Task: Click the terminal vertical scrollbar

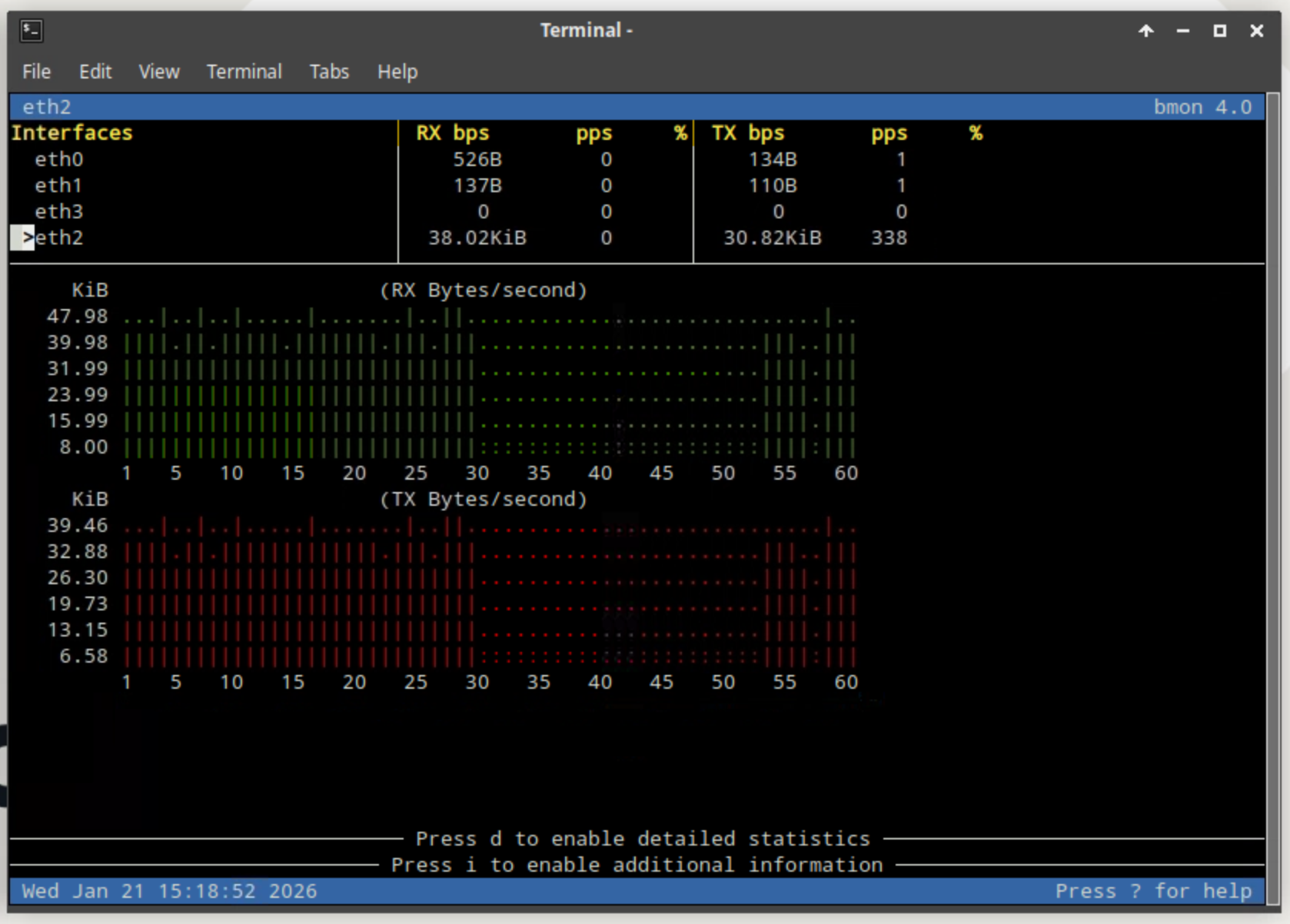Action: 1272,492
